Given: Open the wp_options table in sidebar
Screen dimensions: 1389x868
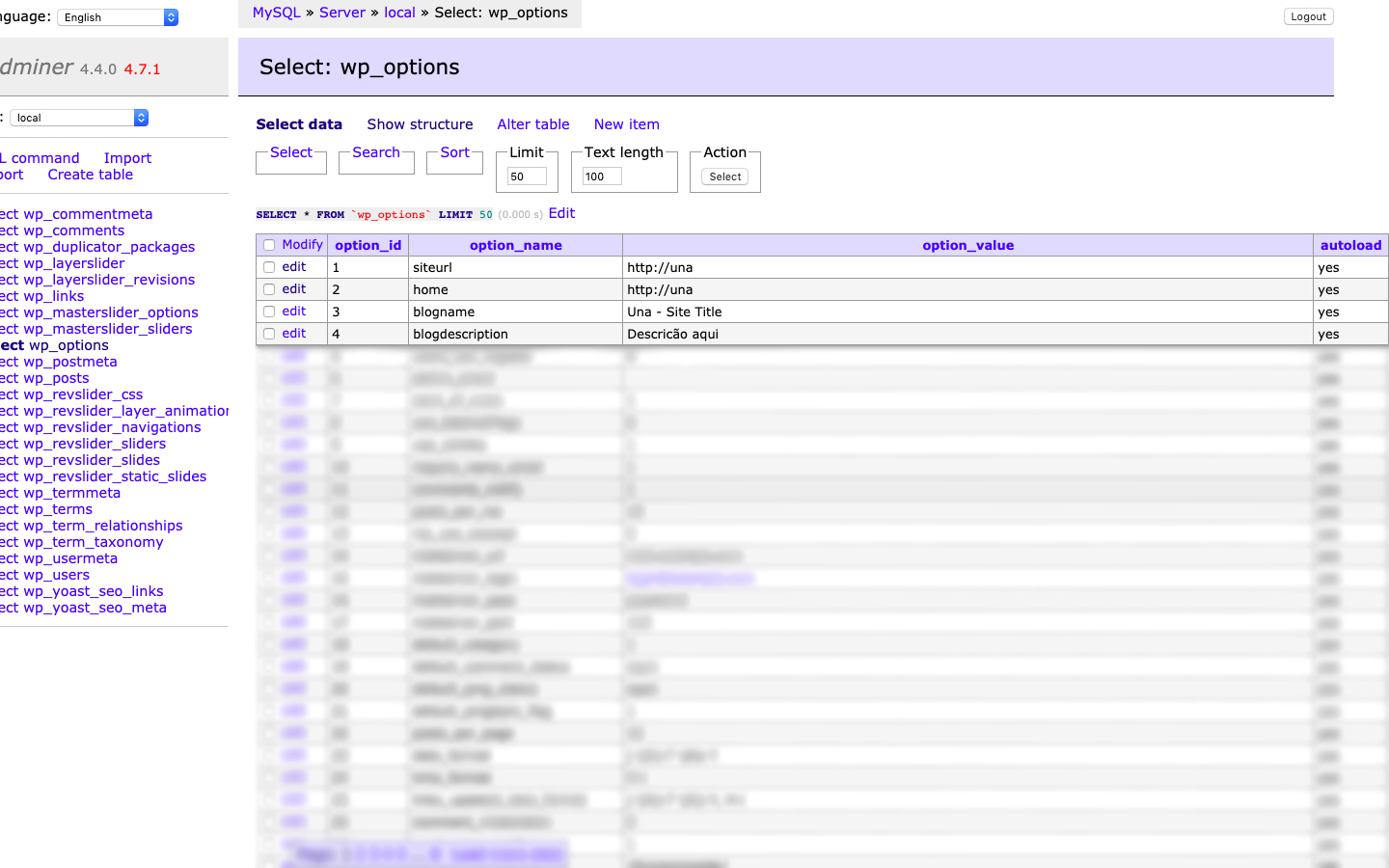Looking at the screenshot, I should click(x=68, y=345).
